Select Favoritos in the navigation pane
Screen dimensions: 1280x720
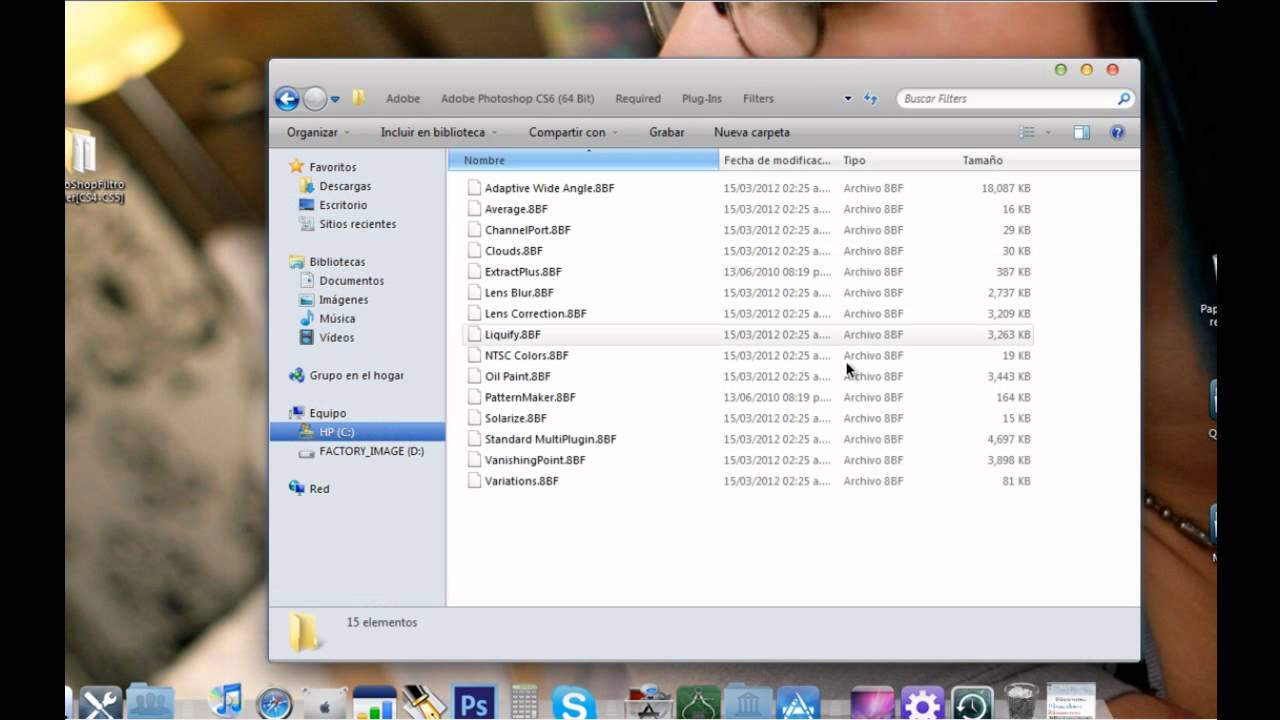click(x=332, y=167)
